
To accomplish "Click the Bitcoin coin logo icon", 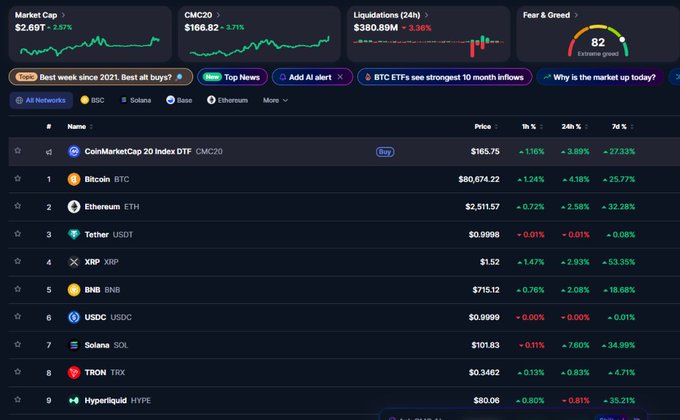I will tap(74, 179).
